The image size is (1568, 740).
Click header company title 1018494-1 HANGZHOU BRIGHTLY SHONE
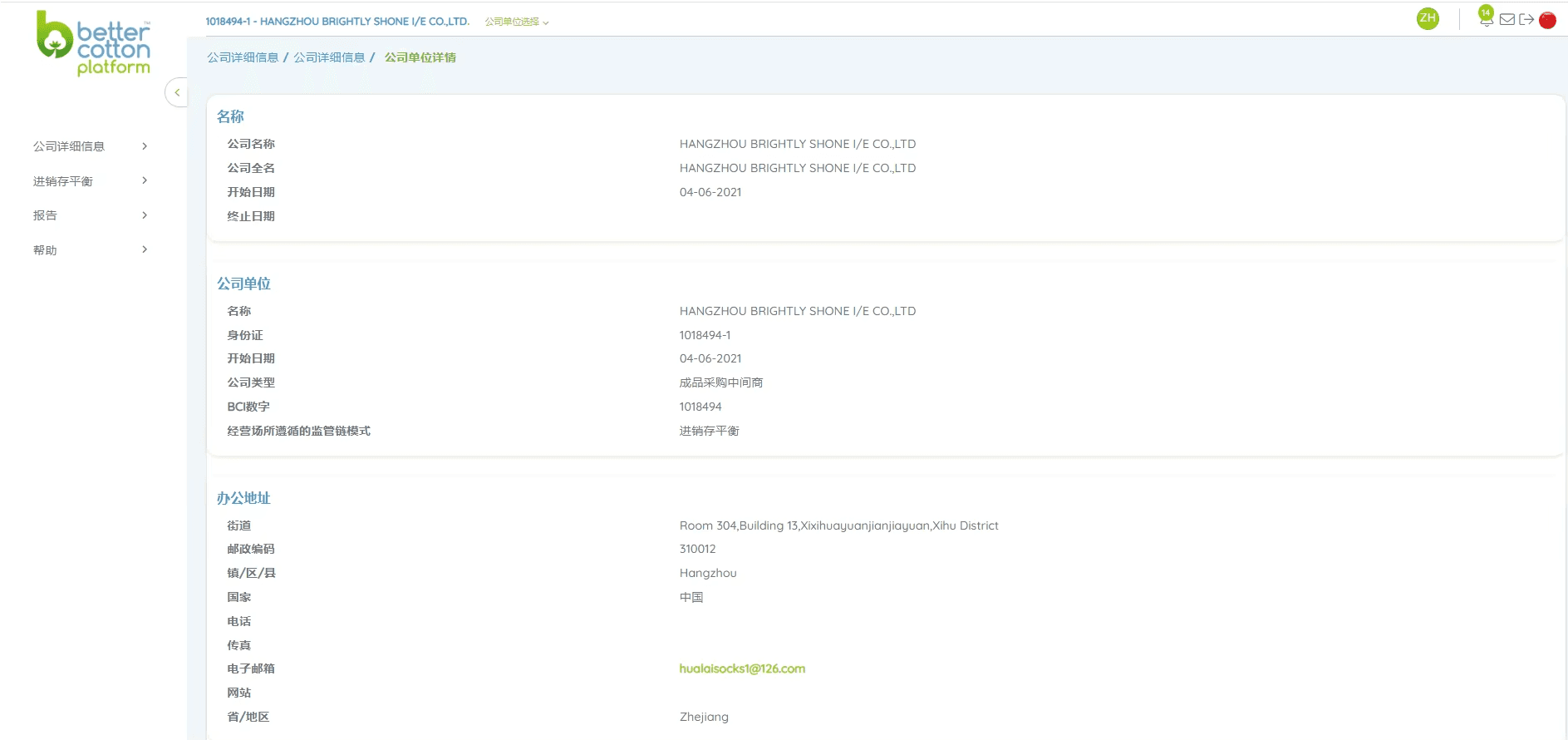tap(337, 22)
